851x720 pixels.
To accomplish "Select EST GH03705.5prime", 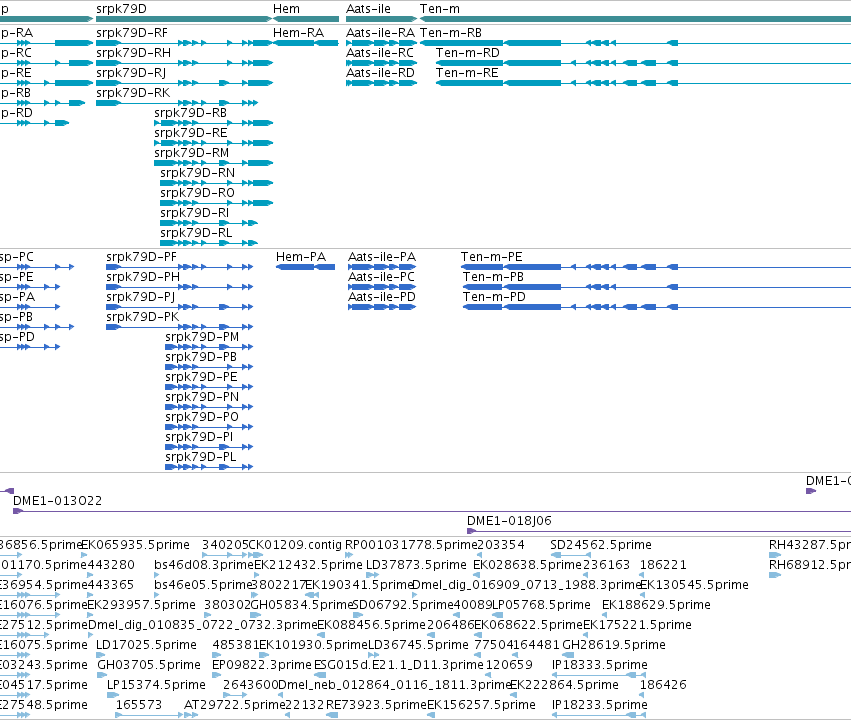I will [149, 666].
